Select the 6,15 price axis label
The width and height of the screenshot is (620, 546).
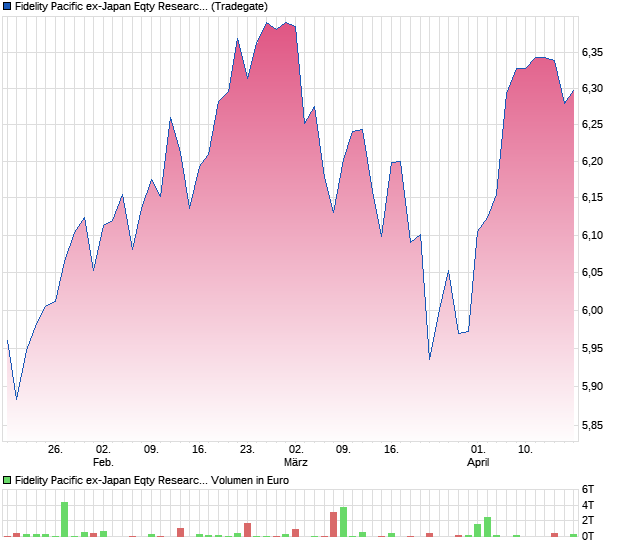pyautogui.click(x=592, y=197)
